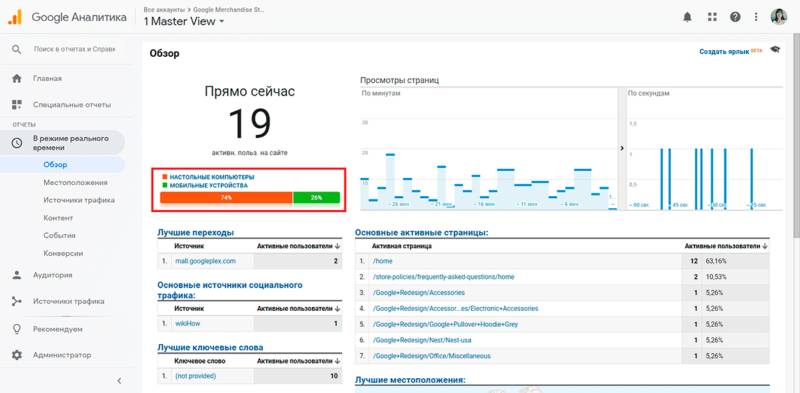Click the Главная home icon
This screenshot has width=800, height=393.
point(17,79)
